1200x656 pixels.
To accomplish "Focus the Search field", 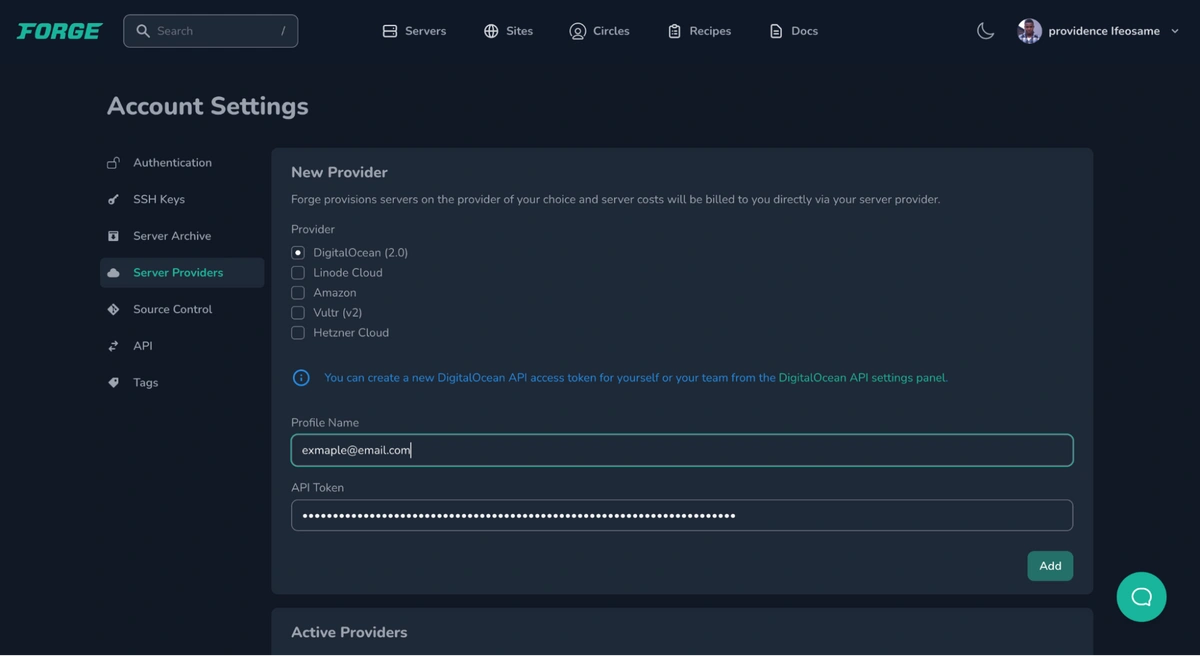I will [x=211, y=31].
